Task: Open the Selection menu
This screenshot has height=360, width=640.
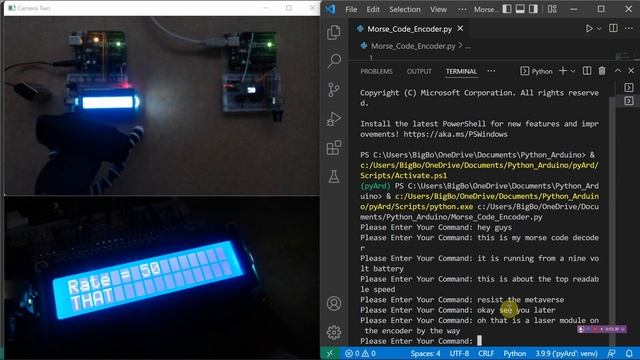Action: point(404,9)
